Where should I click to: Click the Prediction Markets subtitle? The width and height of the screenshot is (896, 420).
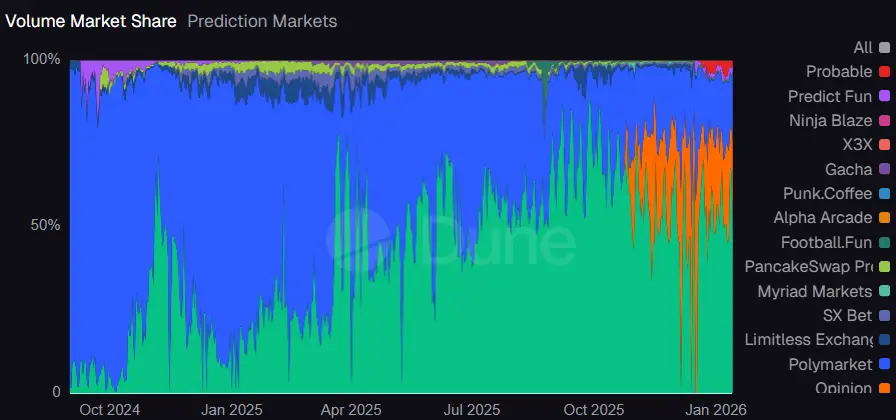point(262,22)
